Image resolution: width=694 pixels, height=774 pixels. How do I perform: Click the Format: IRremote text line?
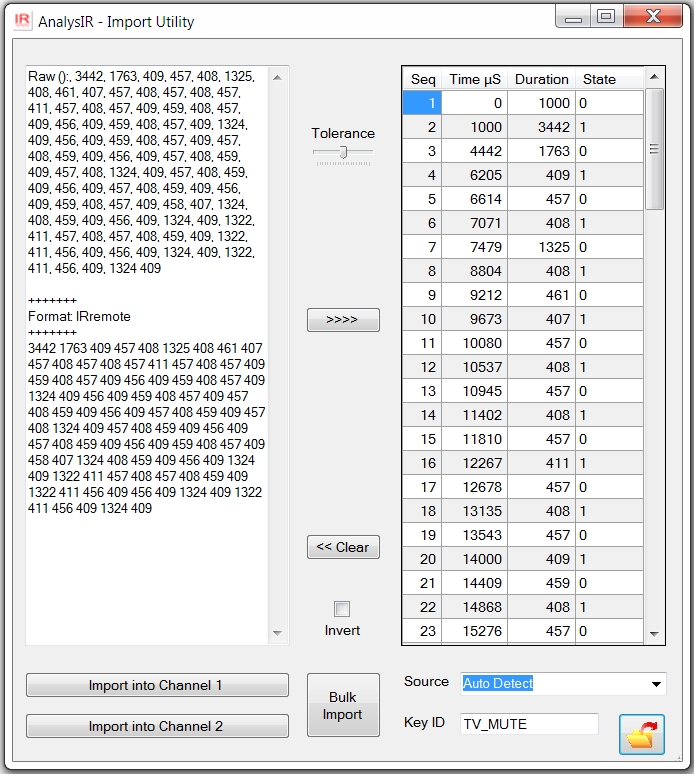click(x=79, y=316)
